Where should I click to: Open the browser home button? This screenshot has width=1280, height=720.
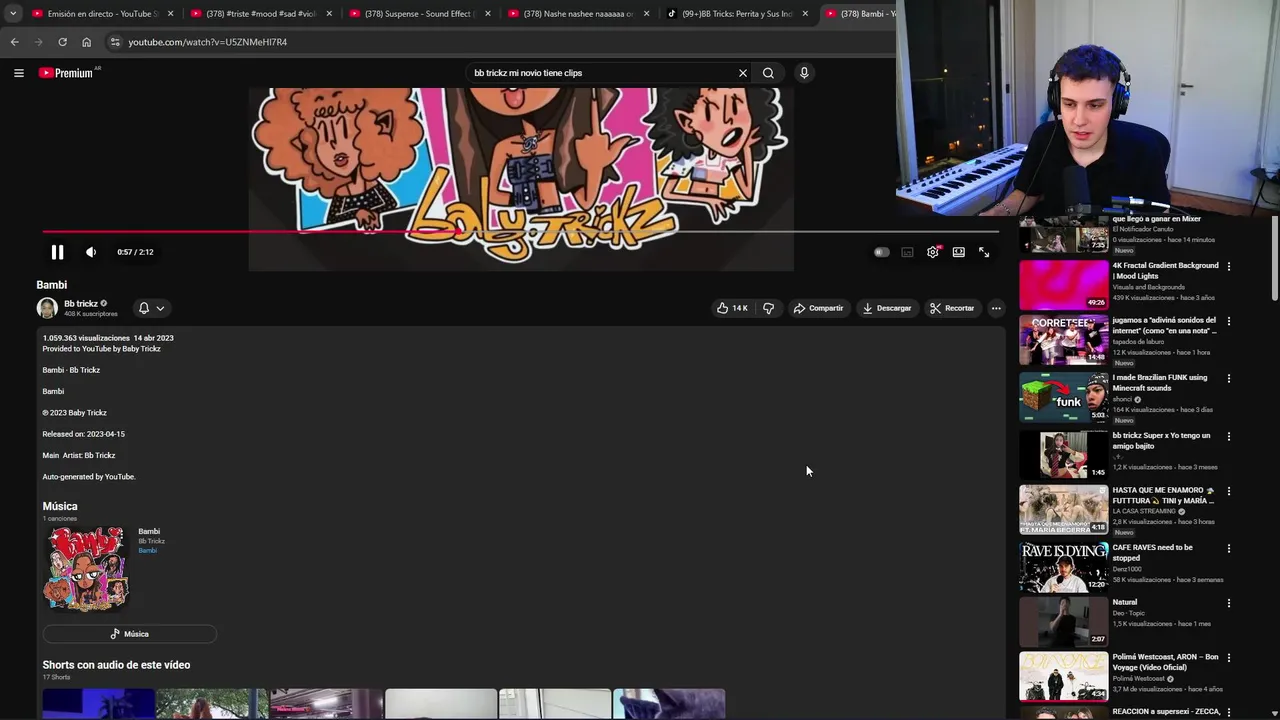(x=86, y=42)
